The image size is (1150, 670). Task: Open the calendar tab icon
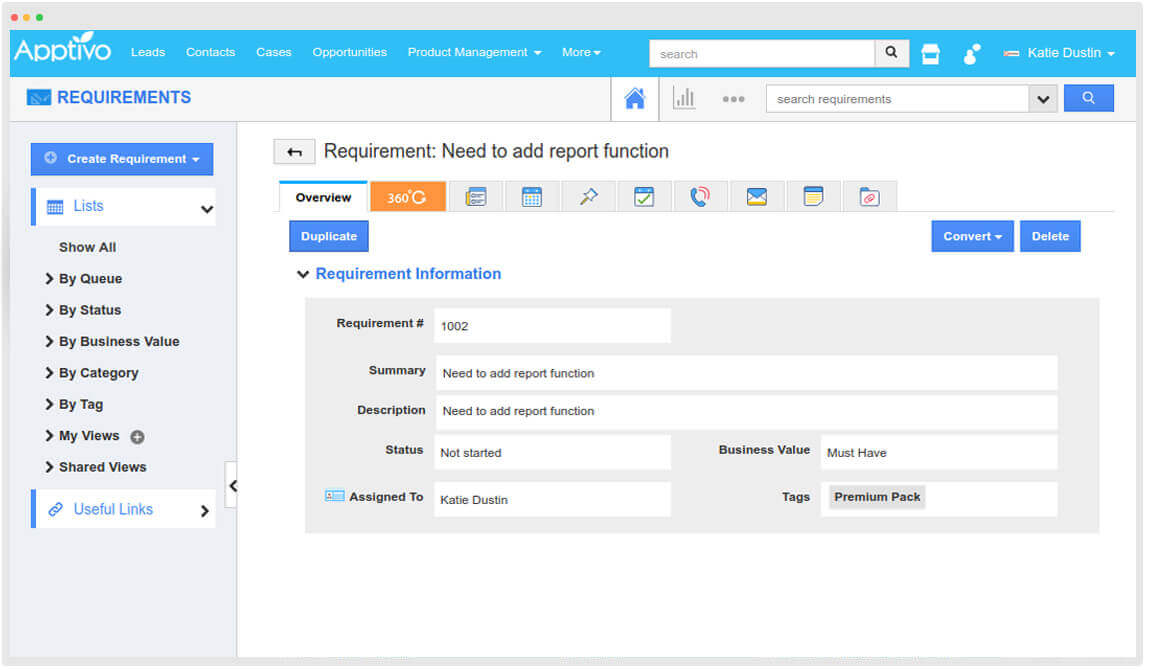pyautogui.click(x=532, y=197)
